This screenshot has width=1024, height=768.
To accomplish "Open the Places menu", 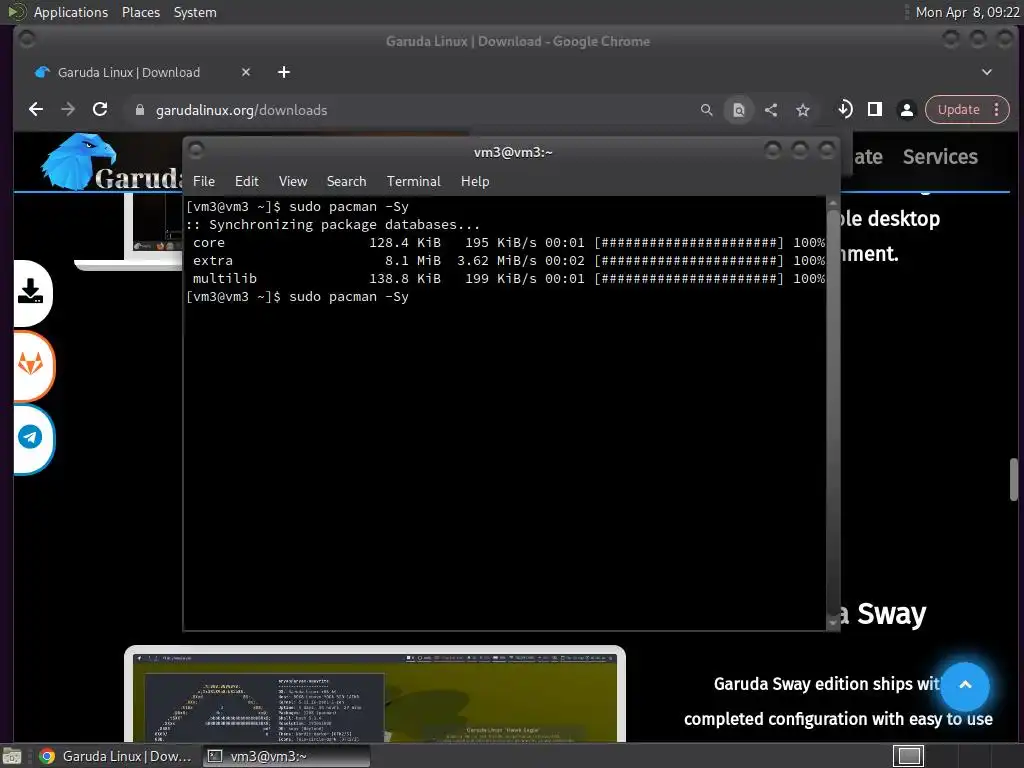I will pyautogui.click(x=141, y=12).
